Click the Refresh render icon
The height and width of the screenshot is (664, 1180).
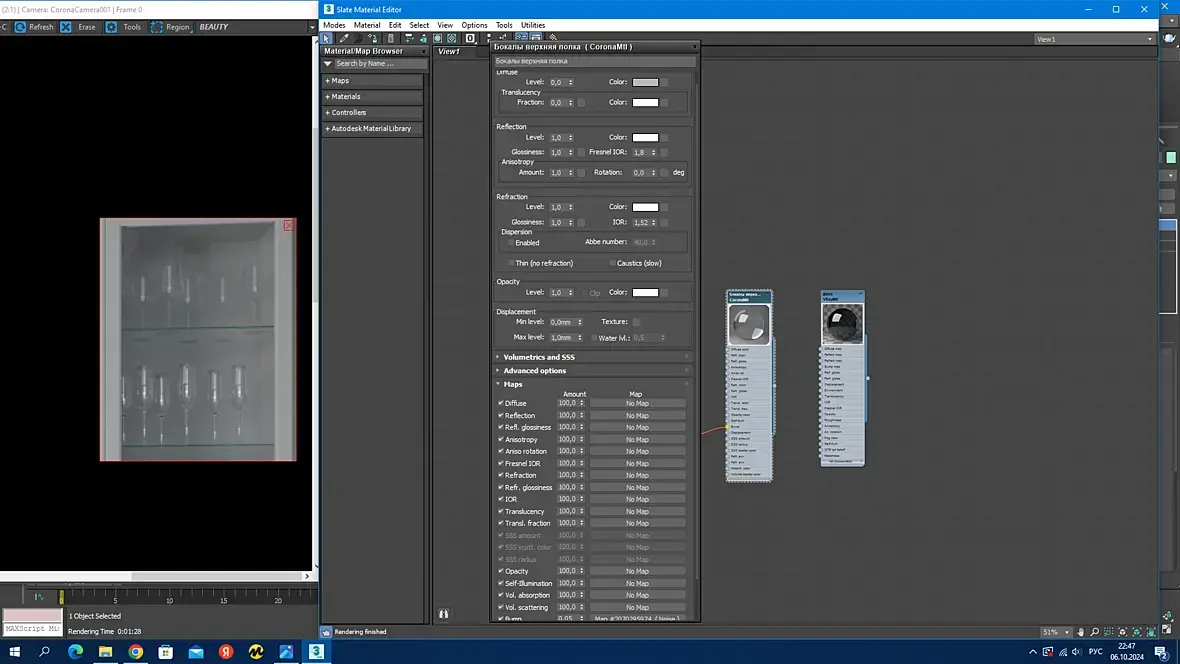(x=20, y=27)
